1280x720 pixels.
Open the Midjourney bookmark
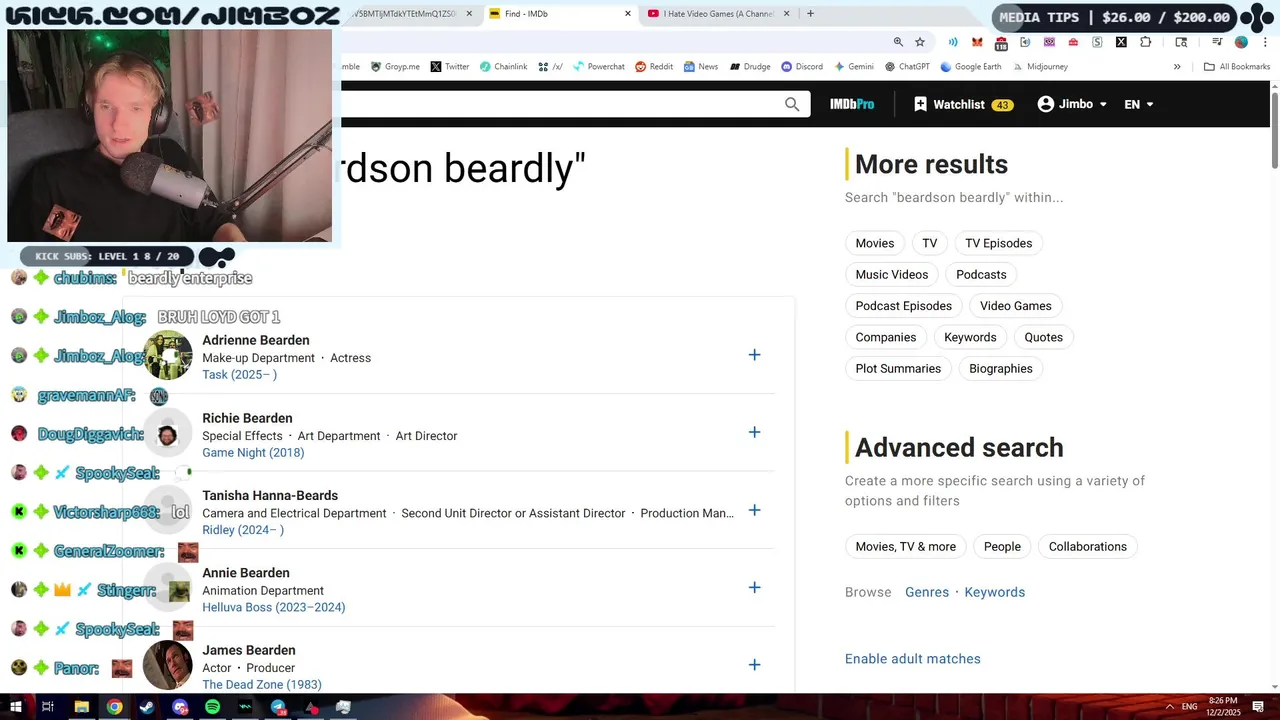[x=1039, y=67]
